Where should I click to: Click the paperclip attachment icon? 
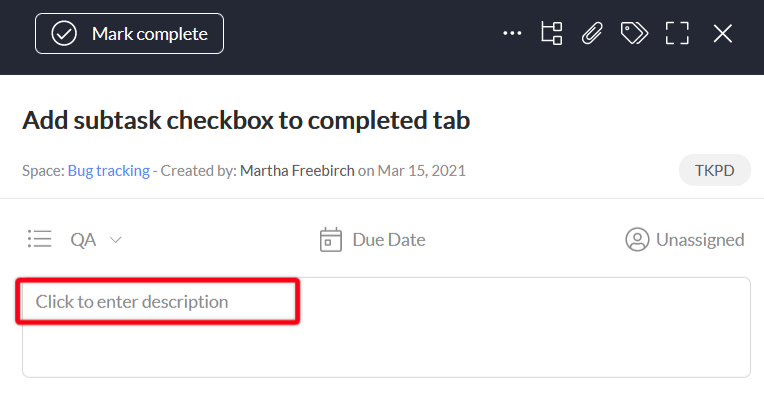[592, 34]
